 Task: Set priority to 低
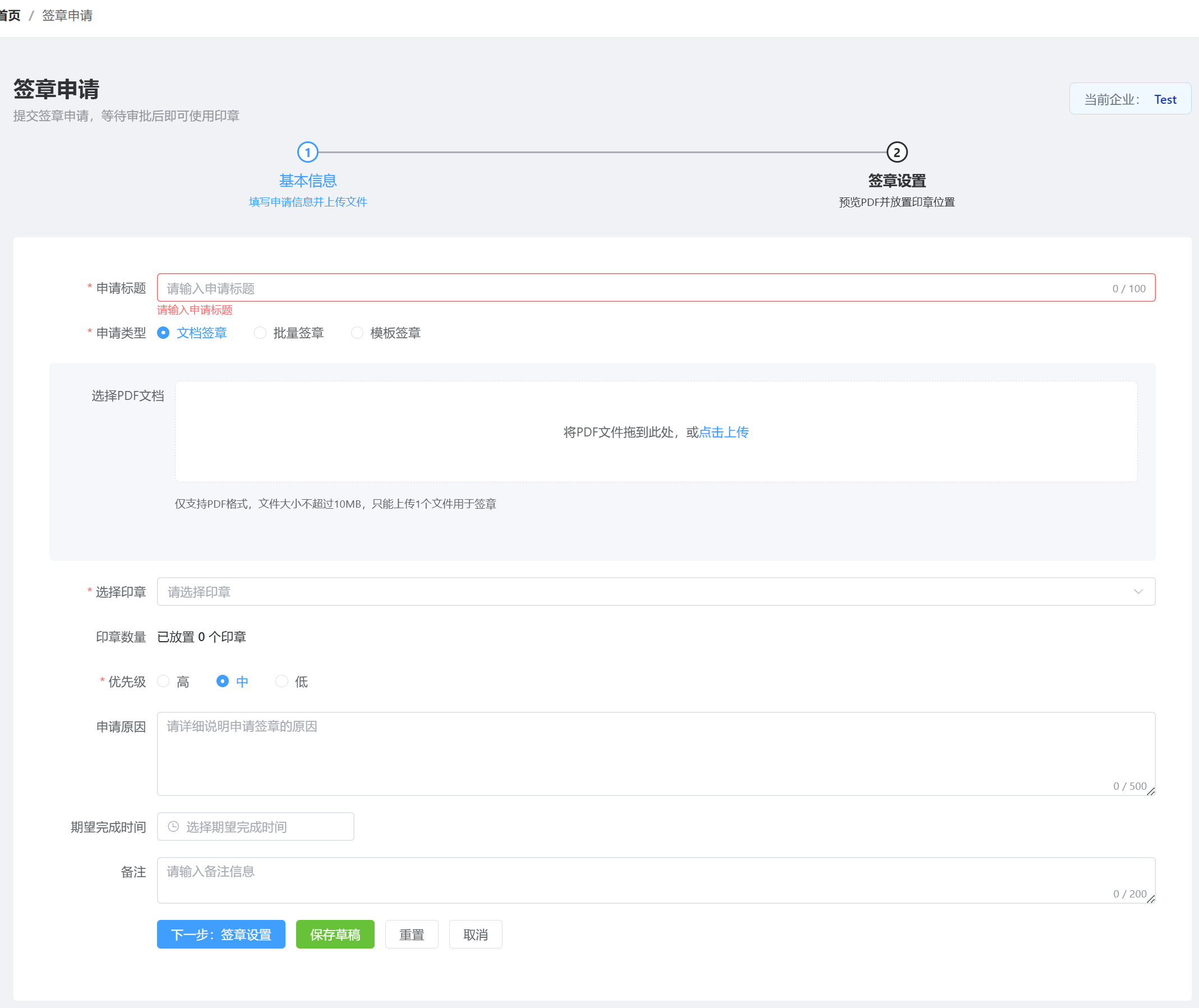282,681
